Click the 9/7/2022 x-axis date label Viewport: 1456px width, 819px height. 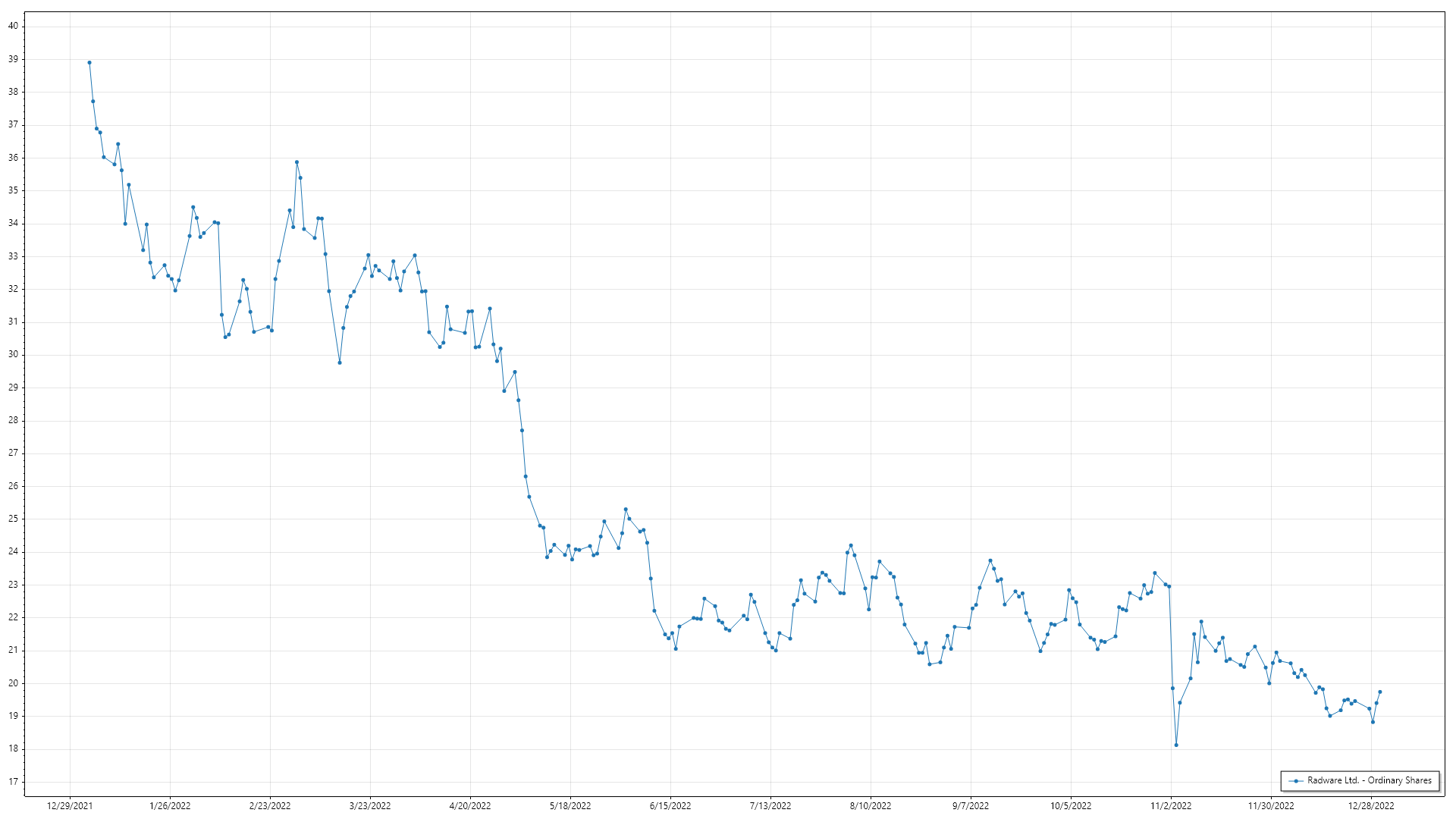pyautogui.click(x=971, y=806)
